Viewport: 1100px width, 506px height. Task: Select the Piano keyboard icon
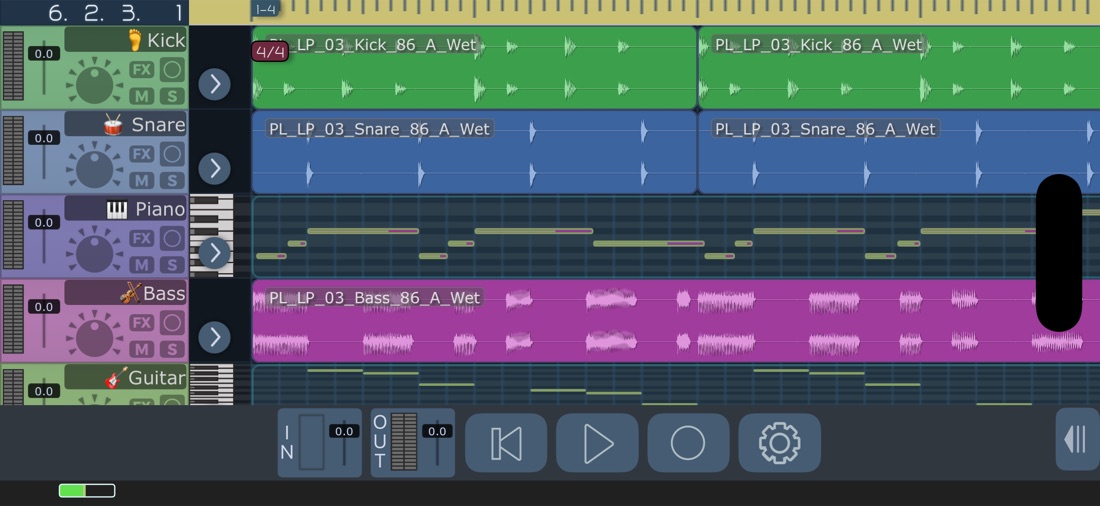[x=116, y=209]
